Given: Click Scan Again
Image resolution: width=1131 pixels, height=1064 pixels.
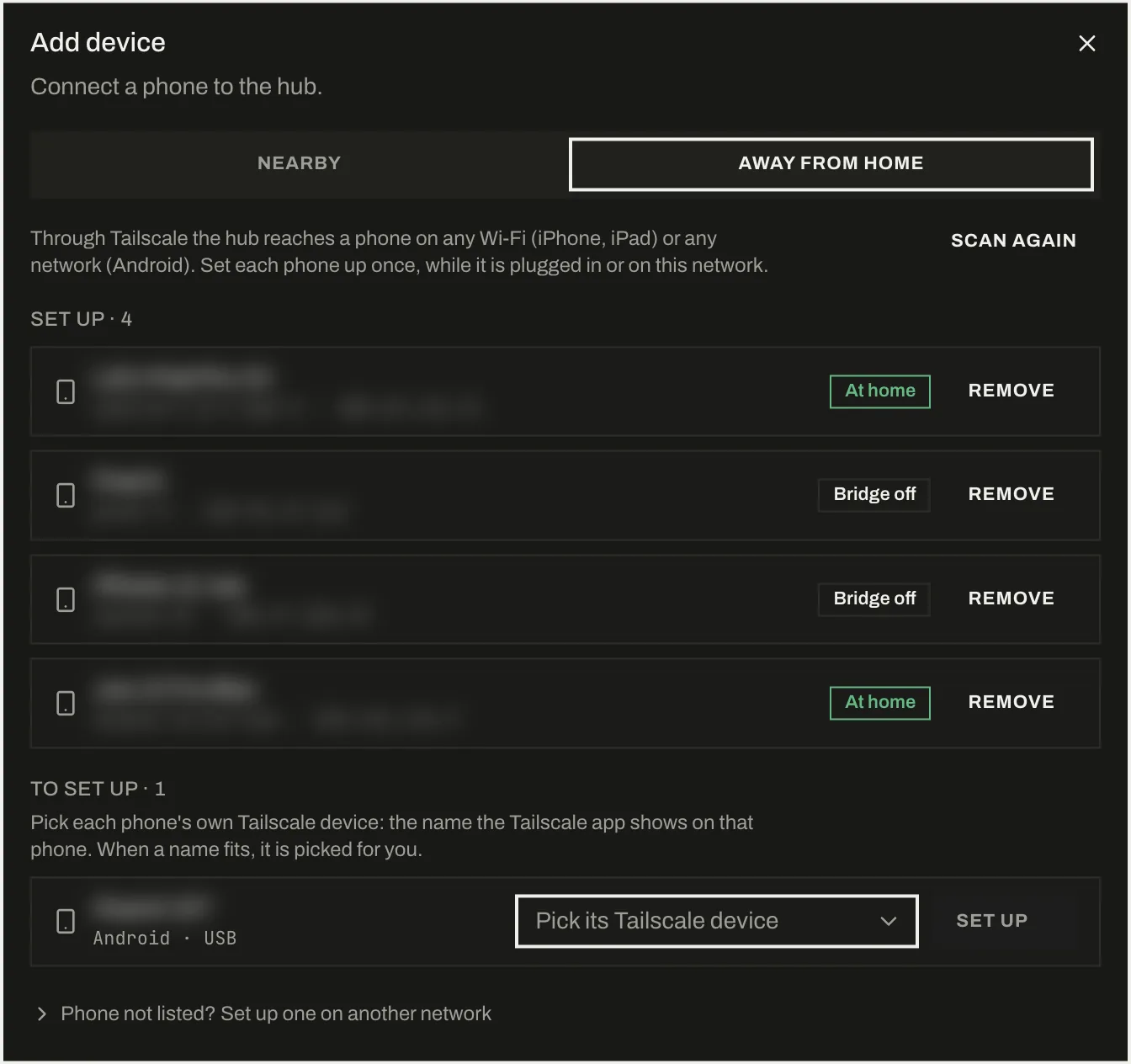Looking at the screenshot, I should pos(1013,241).
